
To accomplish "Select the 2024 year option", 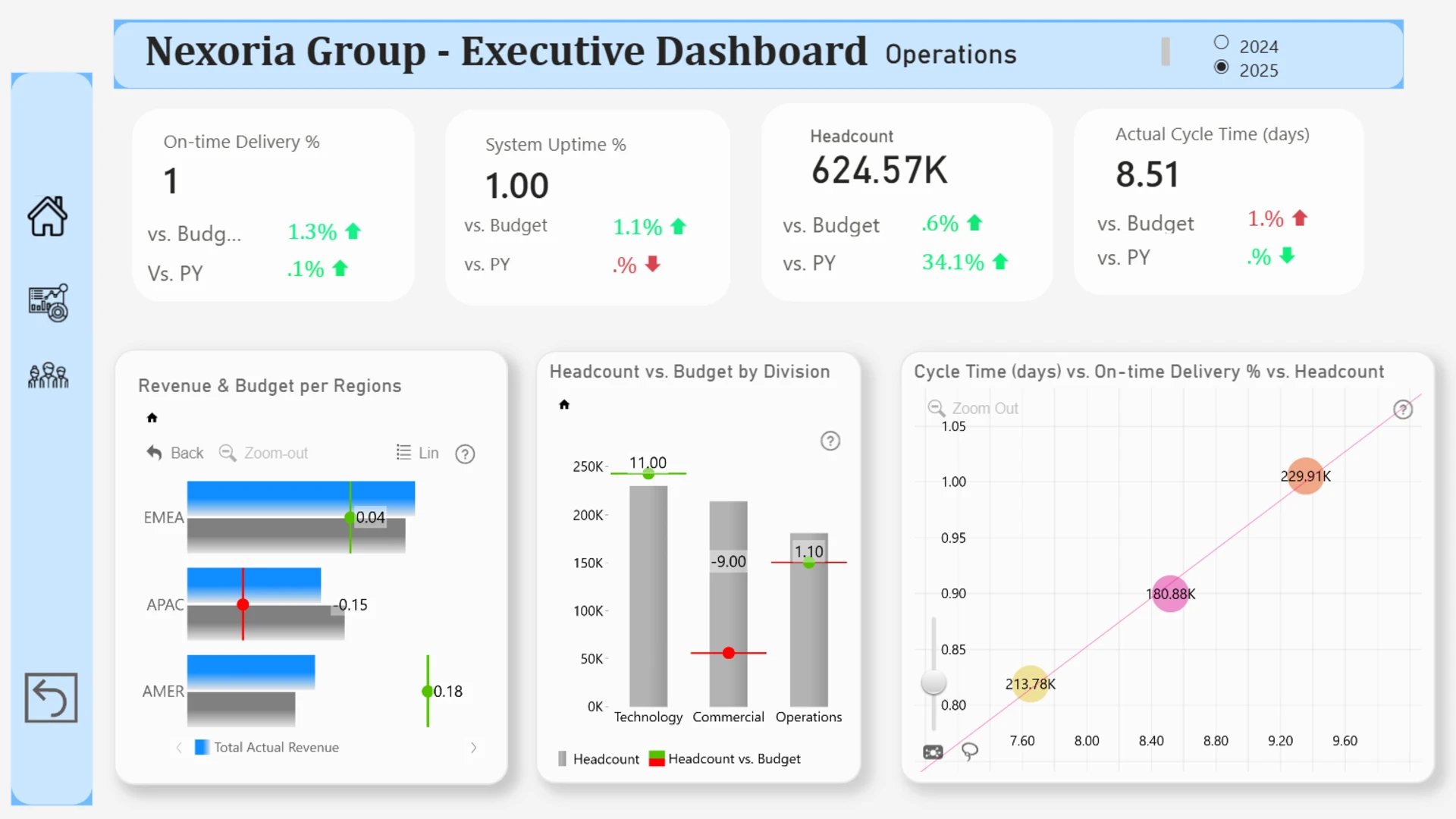I will tap(1221, 43).
